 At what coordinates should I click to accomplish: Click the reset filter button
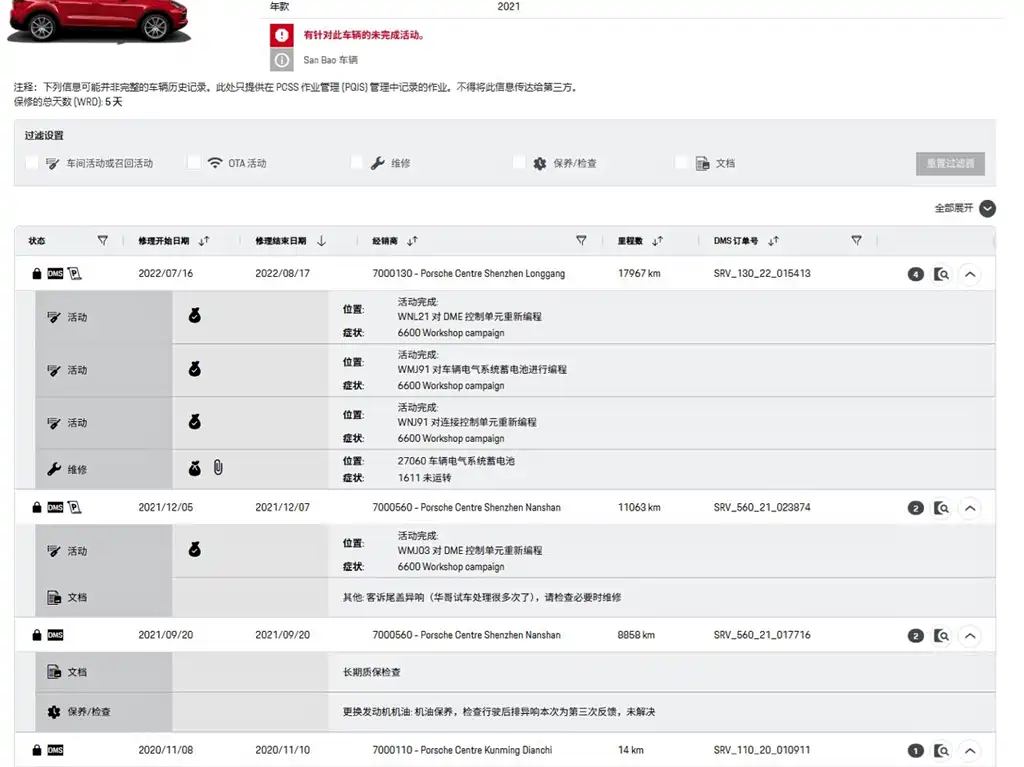pyautogui.click(x=950, y=163)
